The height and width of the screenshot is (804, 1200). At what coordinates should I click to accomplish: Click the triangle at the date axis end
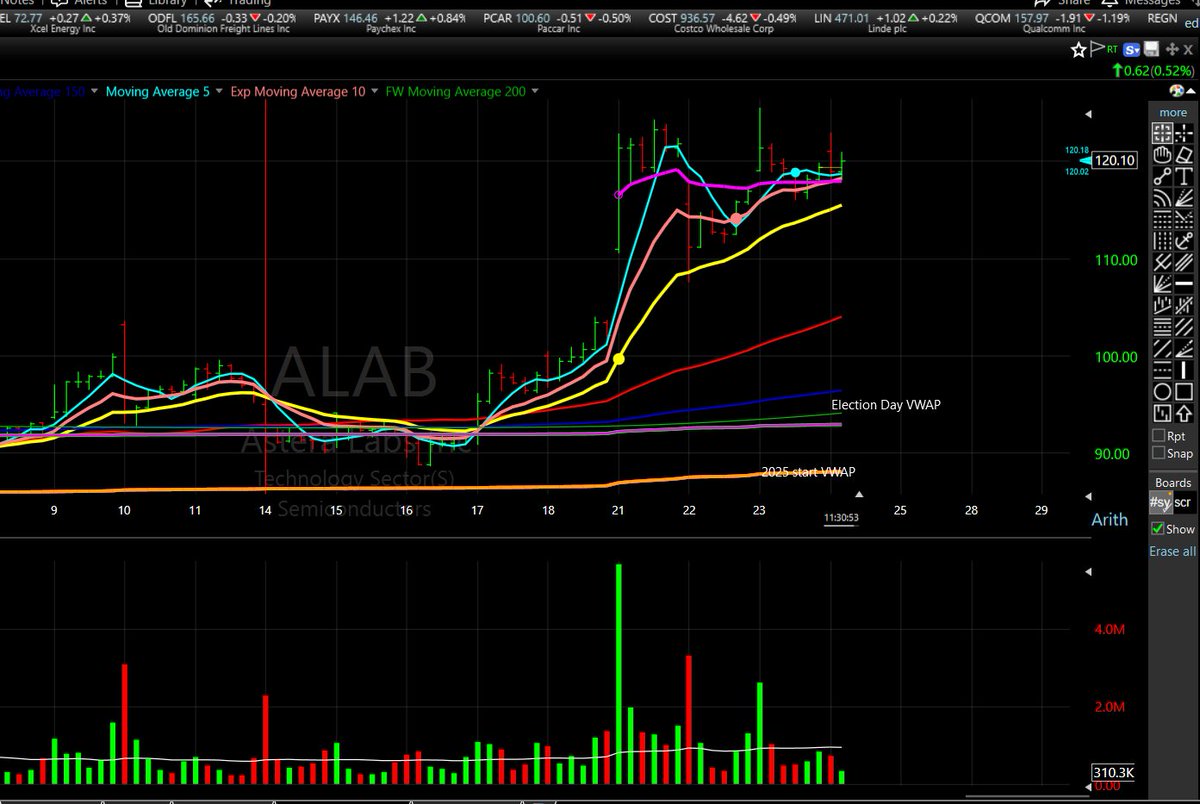click(858, 493)
